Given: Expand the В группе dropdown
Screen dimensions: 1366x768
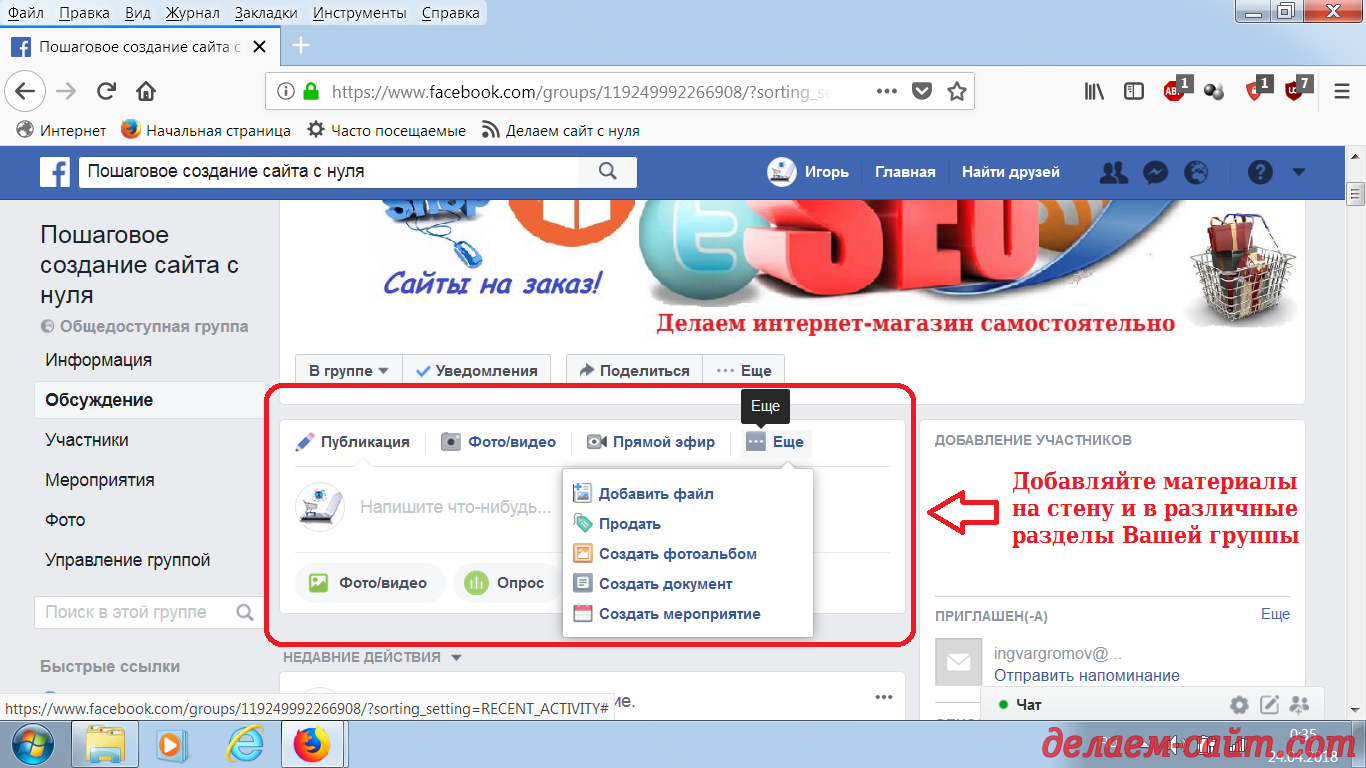Looking at the screenshot, I should (348, 370).
